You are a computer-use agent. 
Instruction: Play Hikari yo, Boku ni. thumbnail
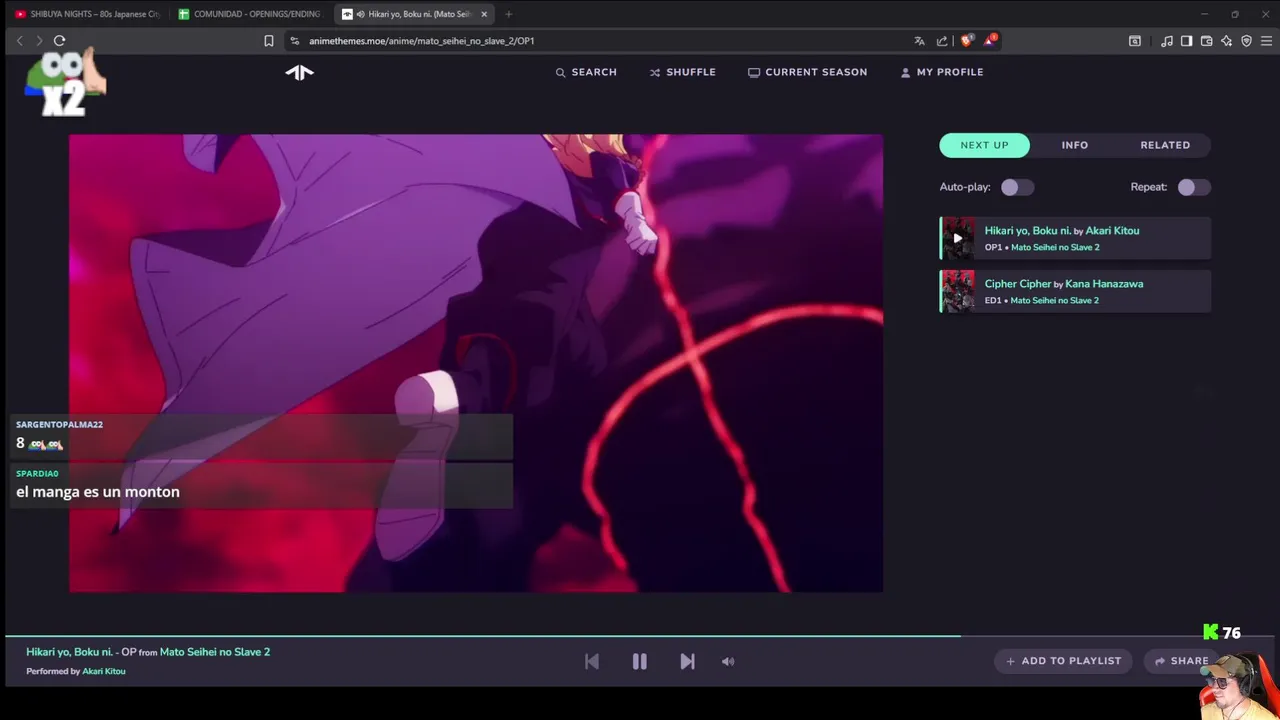click(x=958, y=238)
